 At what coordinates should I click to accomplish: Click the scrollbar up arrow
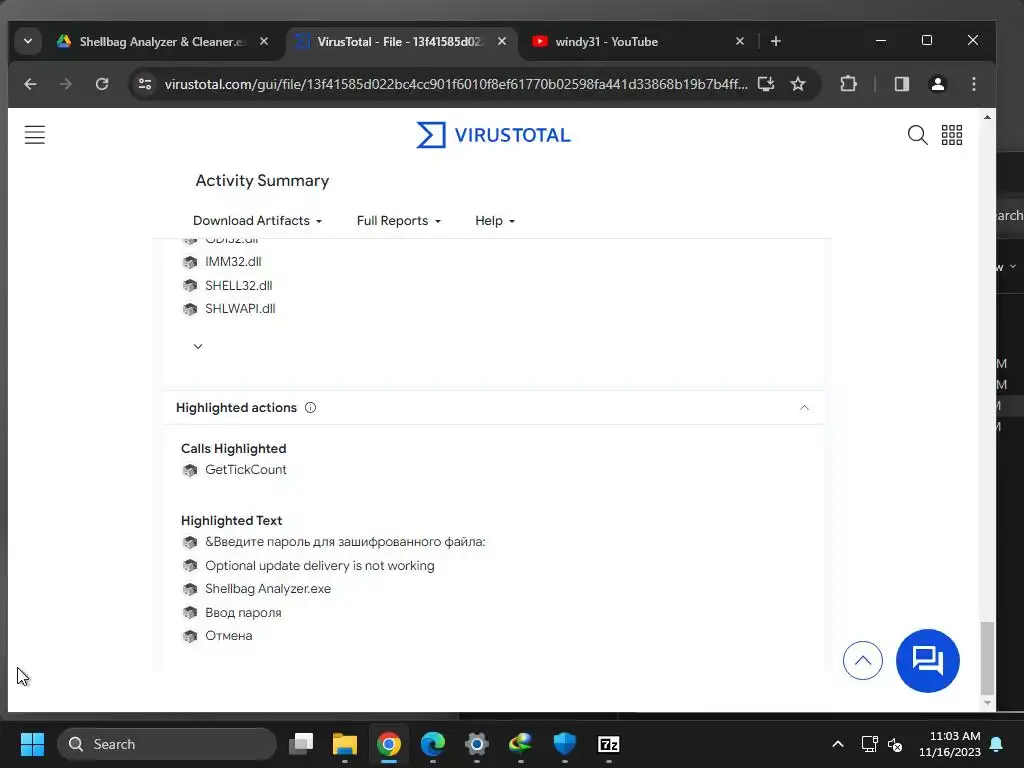pyautogui.click(x=987, y=118)
